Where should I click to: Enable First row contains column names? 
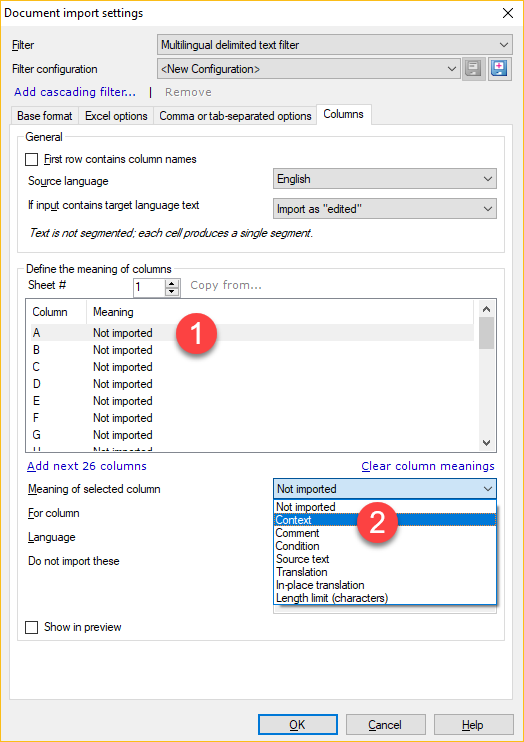[32, 159]
